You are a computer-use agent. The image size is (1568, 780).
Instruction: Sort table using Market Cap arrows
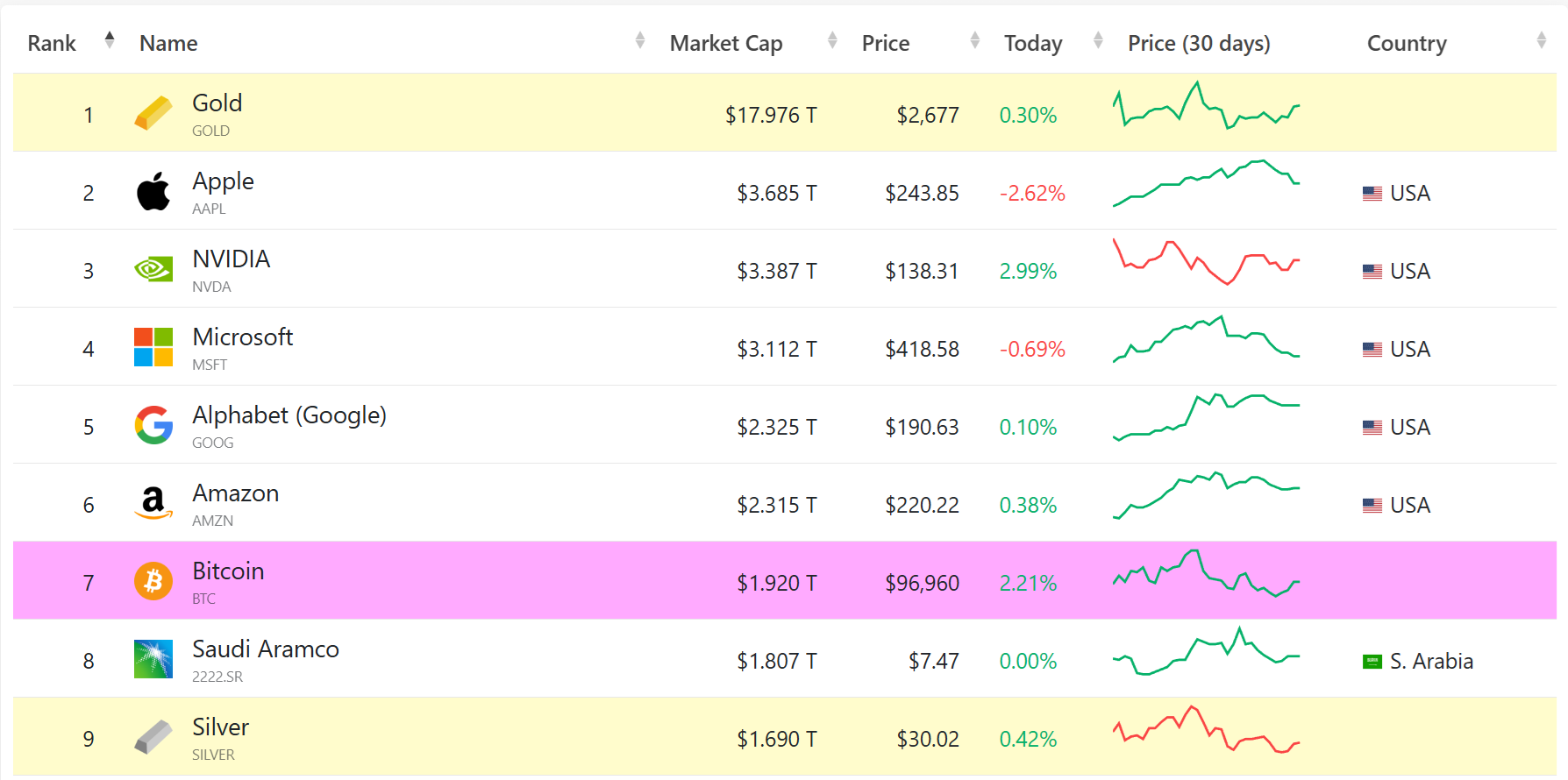pyautogui.click(x=832, y=39)
